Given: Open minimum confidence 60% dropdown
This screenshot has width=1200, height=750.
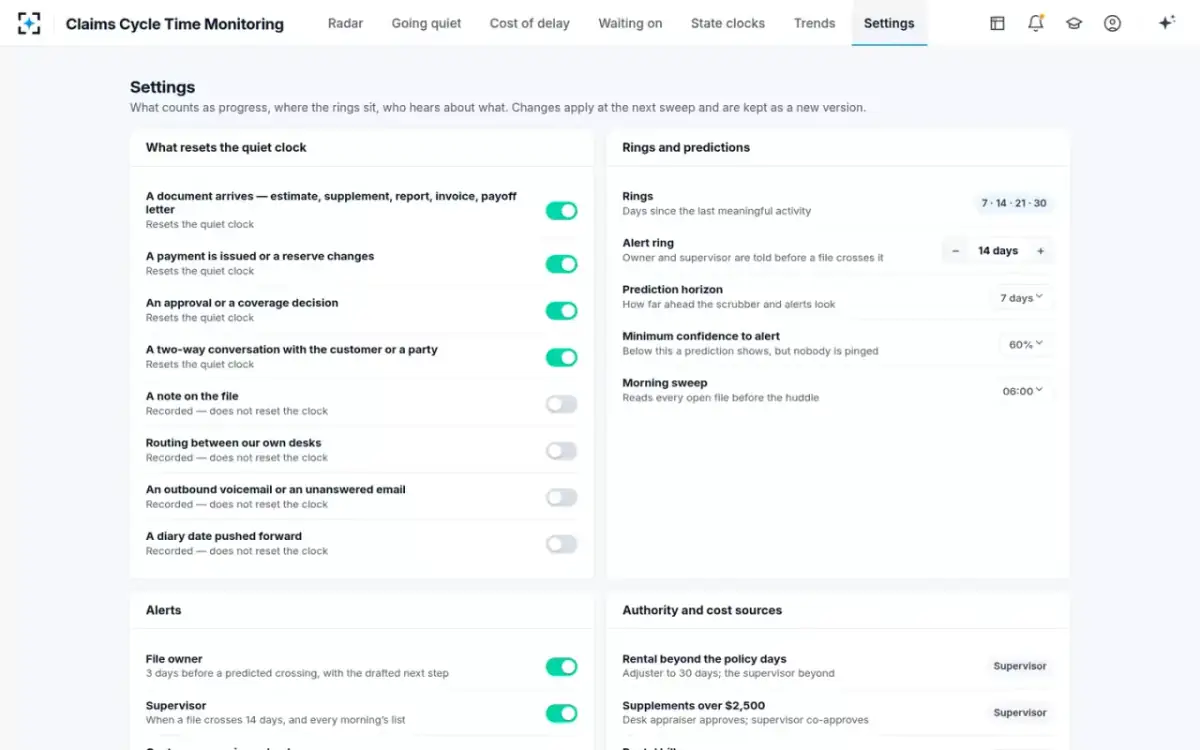Looking at the screenshot, I should point(1025,344).
